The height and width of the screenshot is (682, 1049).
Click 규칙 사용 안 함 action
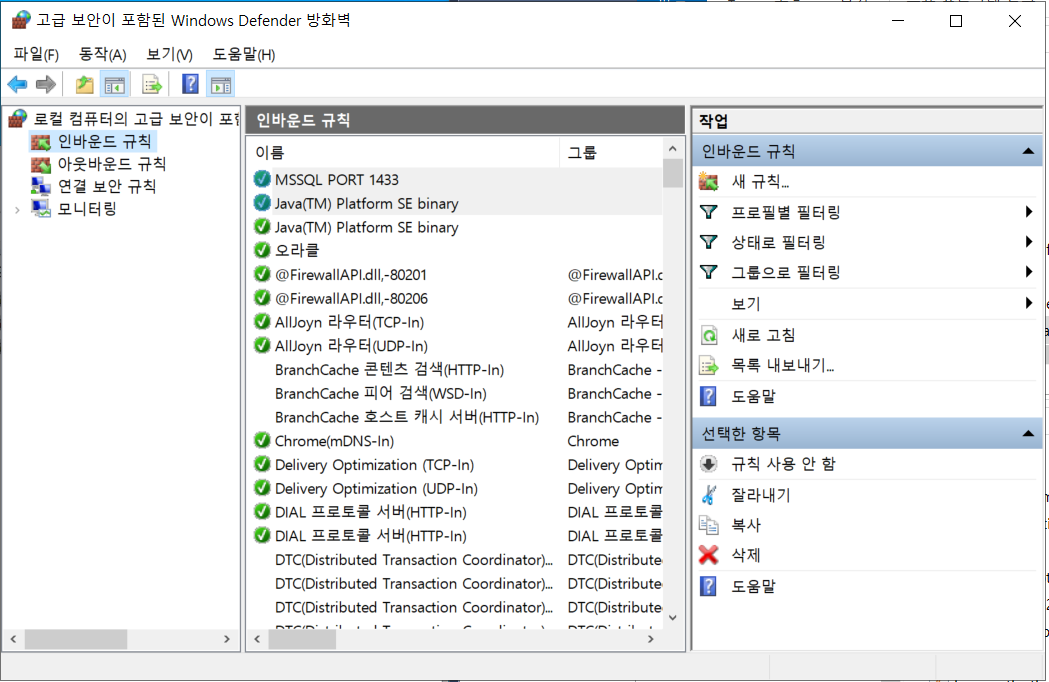[x=783, y=464]
